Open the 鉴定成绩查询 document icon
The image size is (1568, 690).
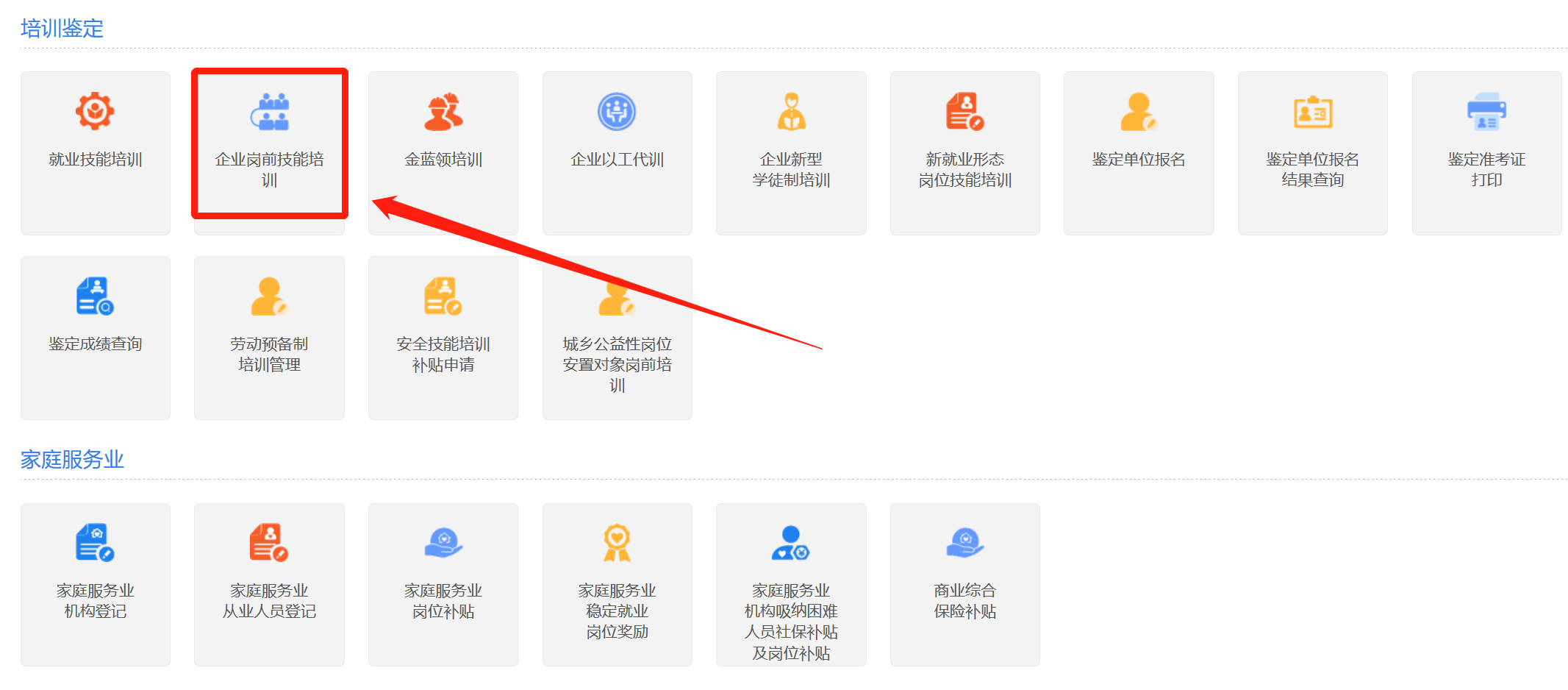pos(95,296)
